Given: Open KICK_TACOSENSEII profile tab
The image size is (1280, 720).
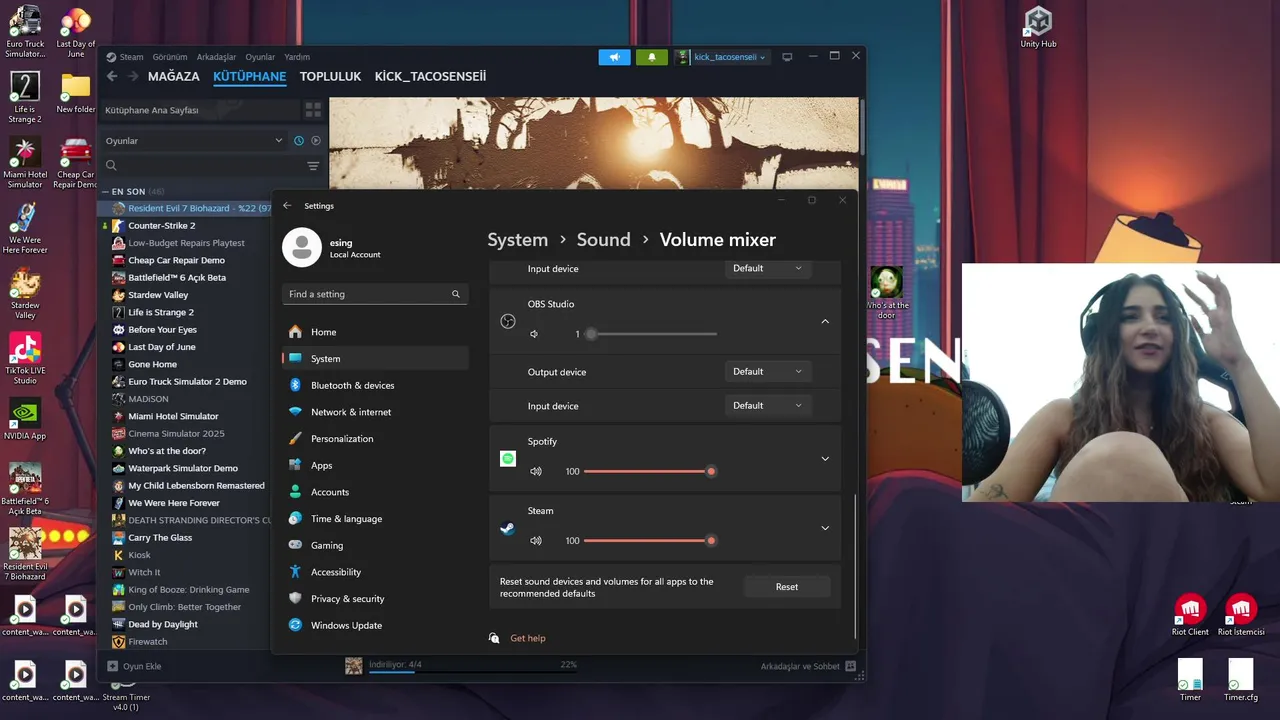Looking at the screenshot, I should click(x=430, y=76).
